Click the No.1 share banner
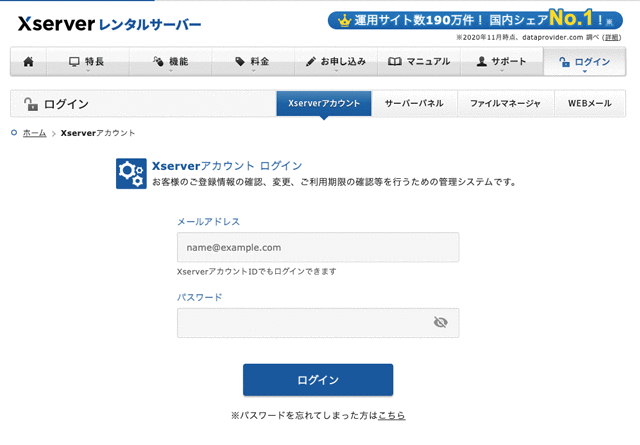 tap(475, 20)
